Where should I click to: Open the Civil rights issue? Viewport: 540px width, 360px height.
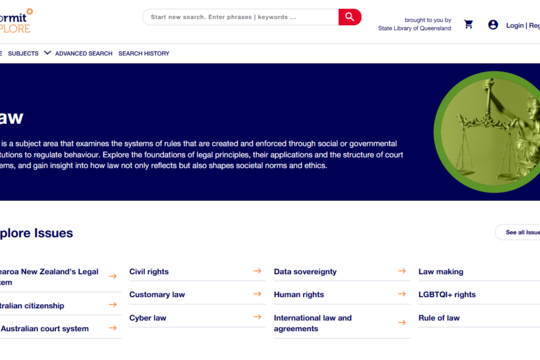point(149,271)
